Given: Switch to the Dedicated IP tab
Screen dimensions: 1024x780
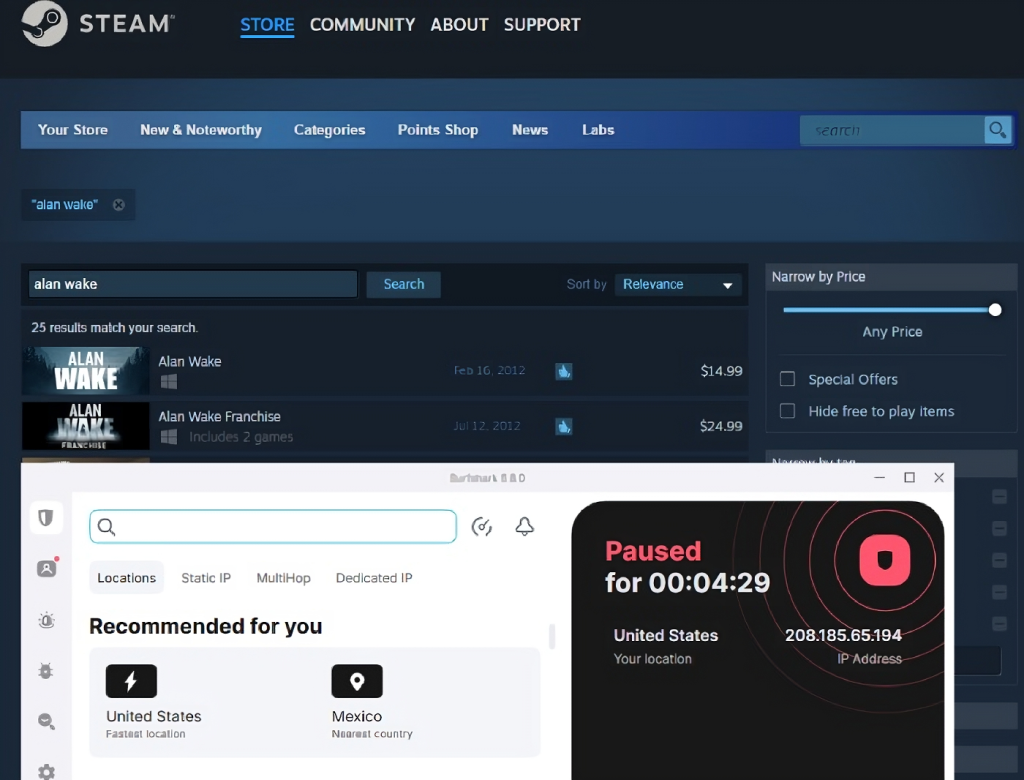Looking at the screenshot, I should 374,578.
